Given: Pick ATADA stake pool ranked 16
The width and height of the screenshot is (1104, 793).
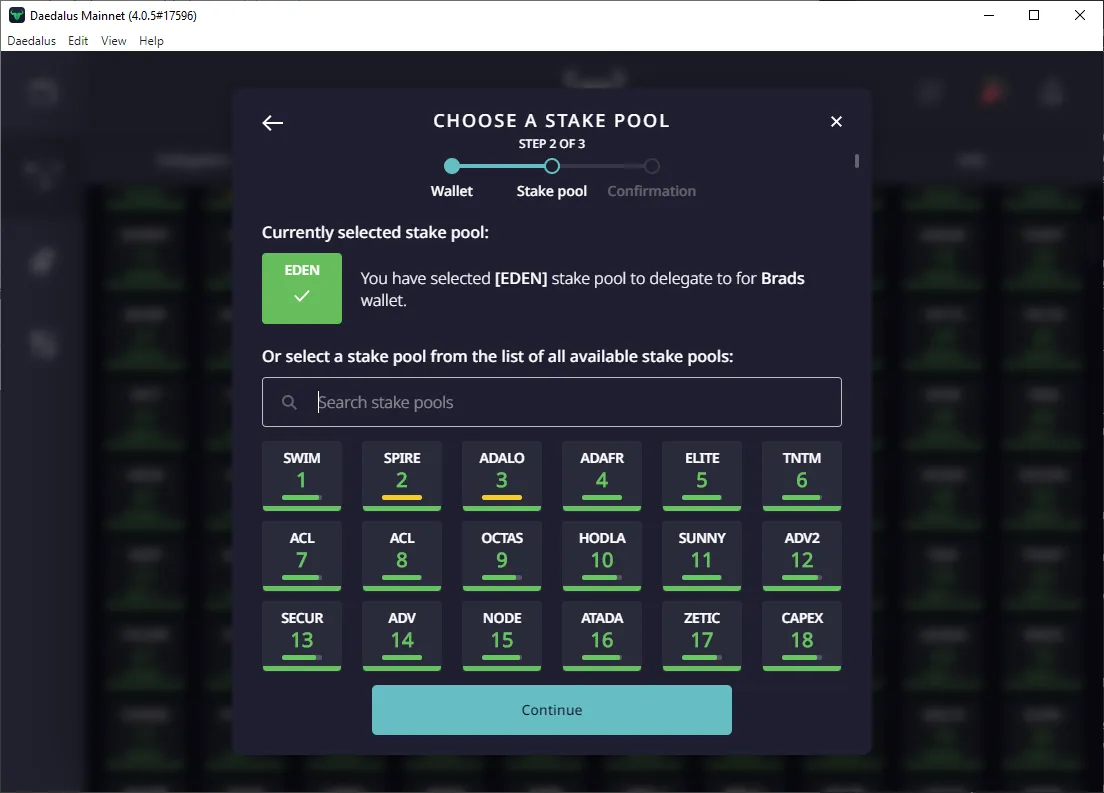Looking at the screenshot, I should pos(602,636).
